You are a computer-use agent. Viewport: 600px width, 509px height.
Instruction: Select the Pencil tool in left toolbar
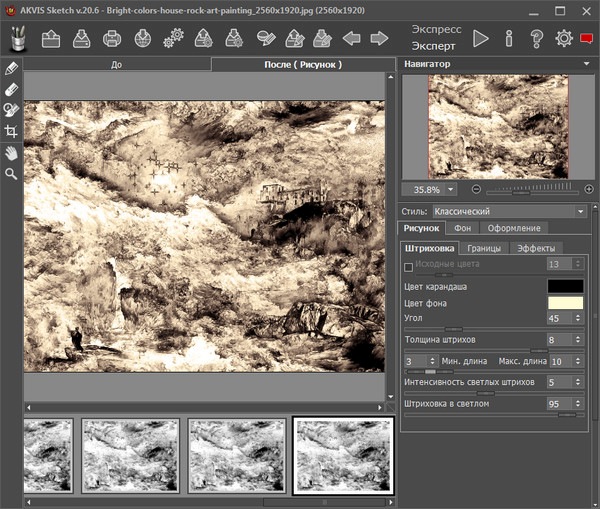click(11, 69)
